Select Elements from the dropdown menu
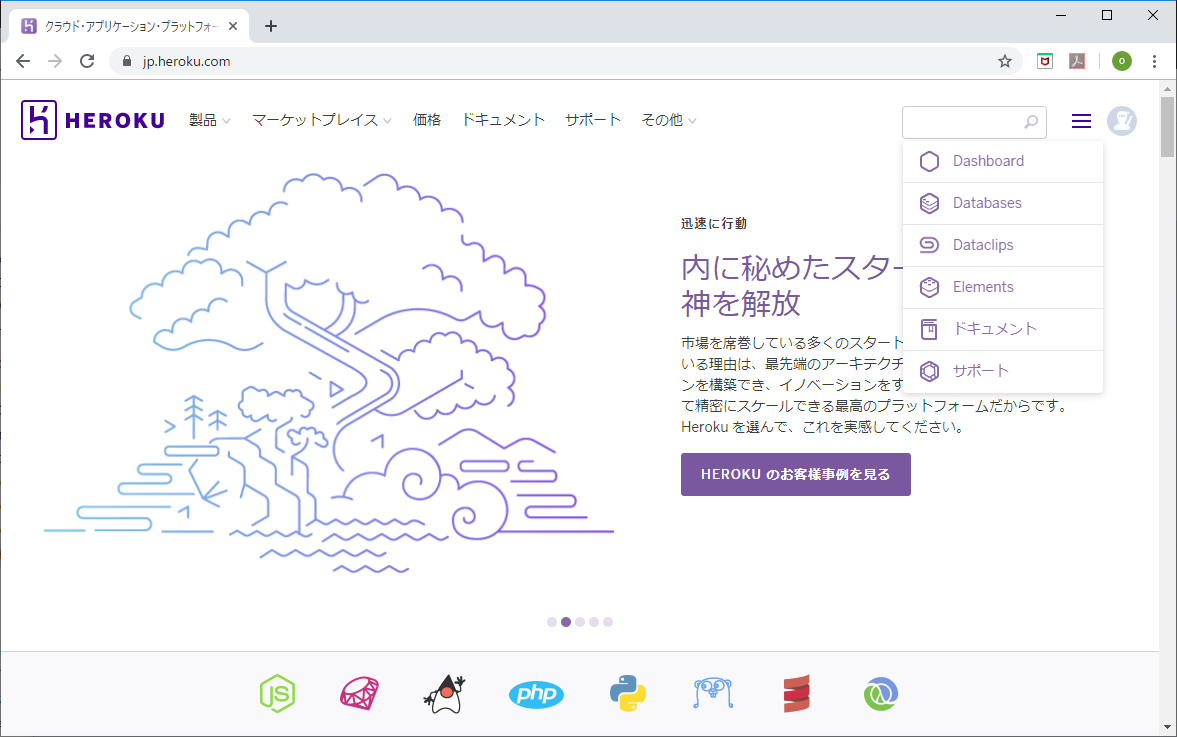The height and width of the screenshot is (737, 1177). (1003, 287)
